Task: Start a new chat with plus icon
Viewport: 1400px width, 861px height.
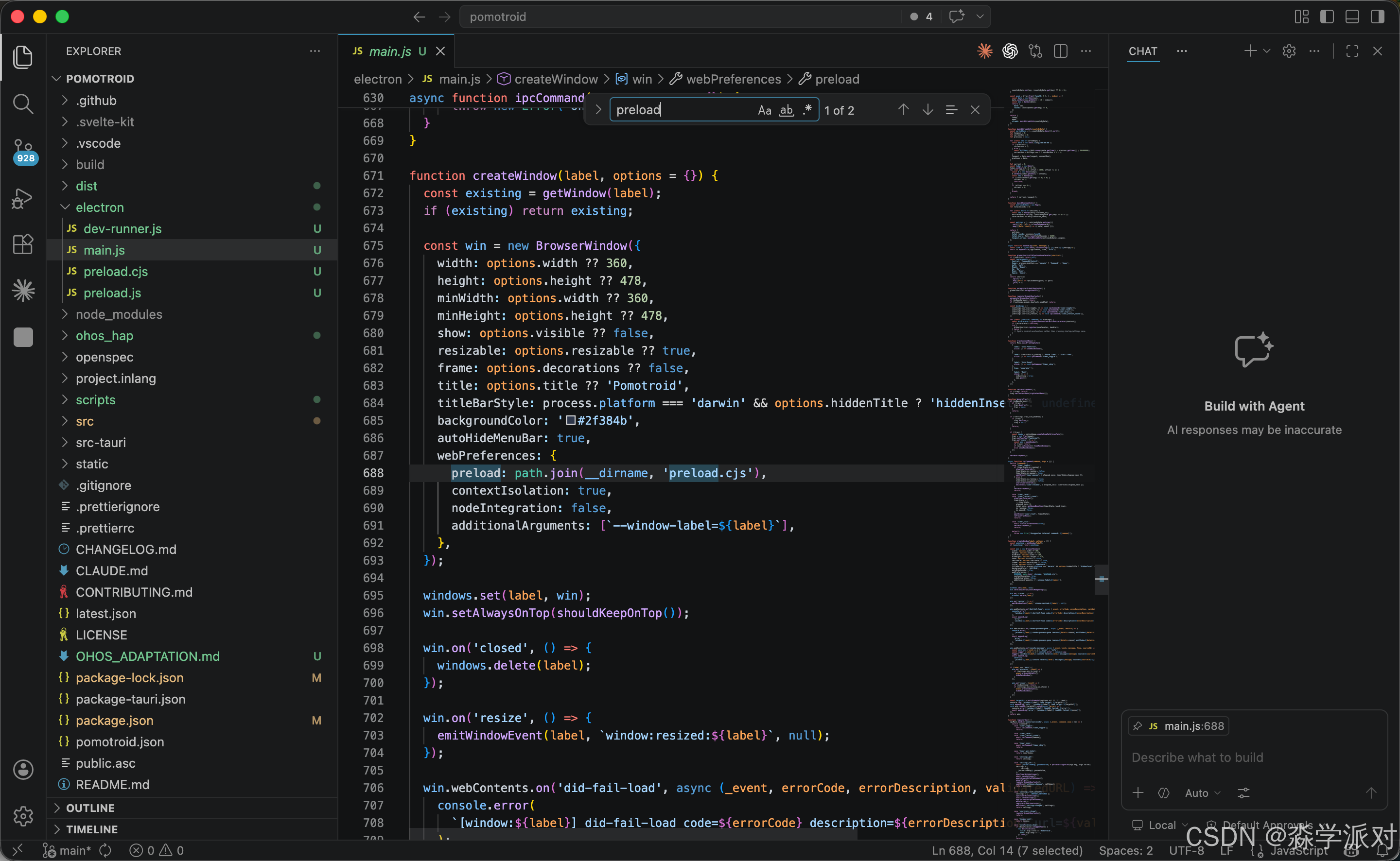Action: tap(1250, 51)
